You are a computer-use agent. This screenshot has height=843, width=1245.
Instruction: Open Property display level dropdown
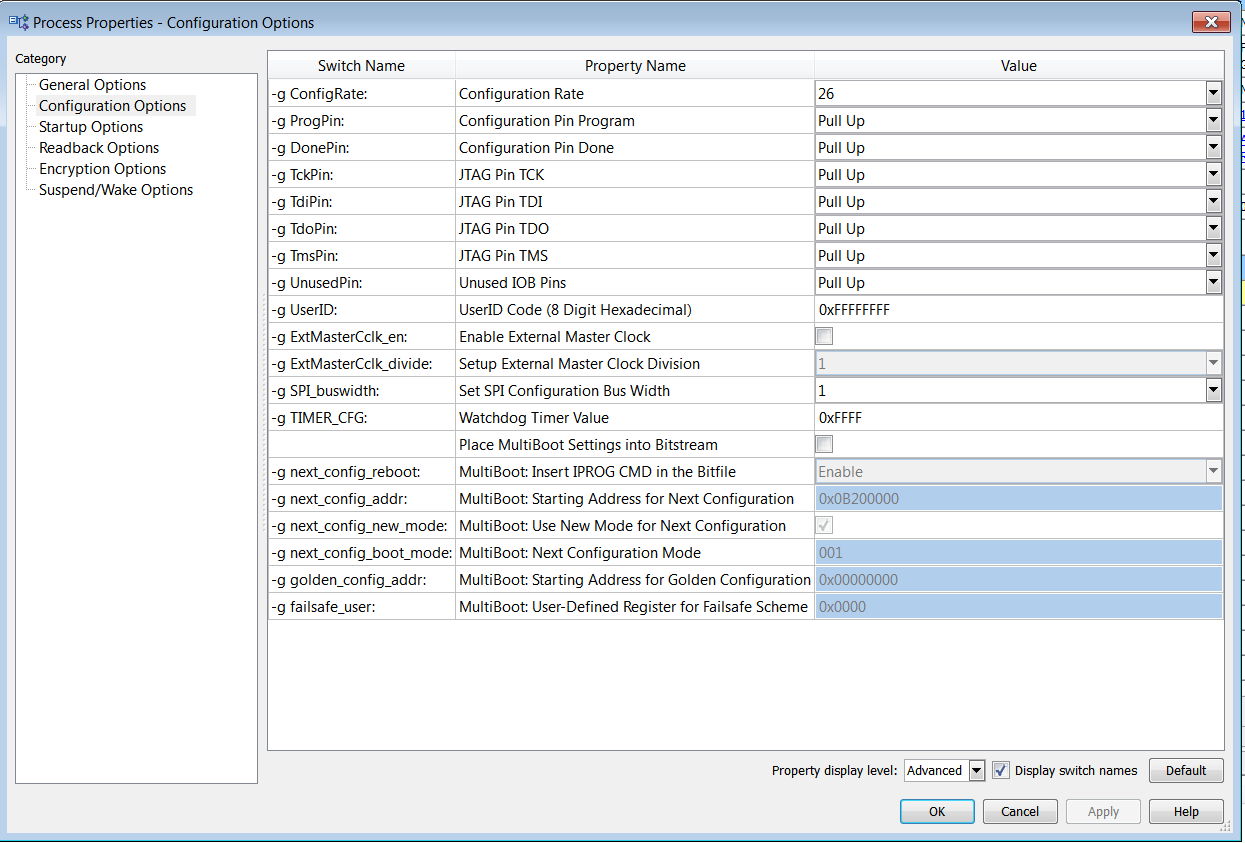[x=977, y=770]
